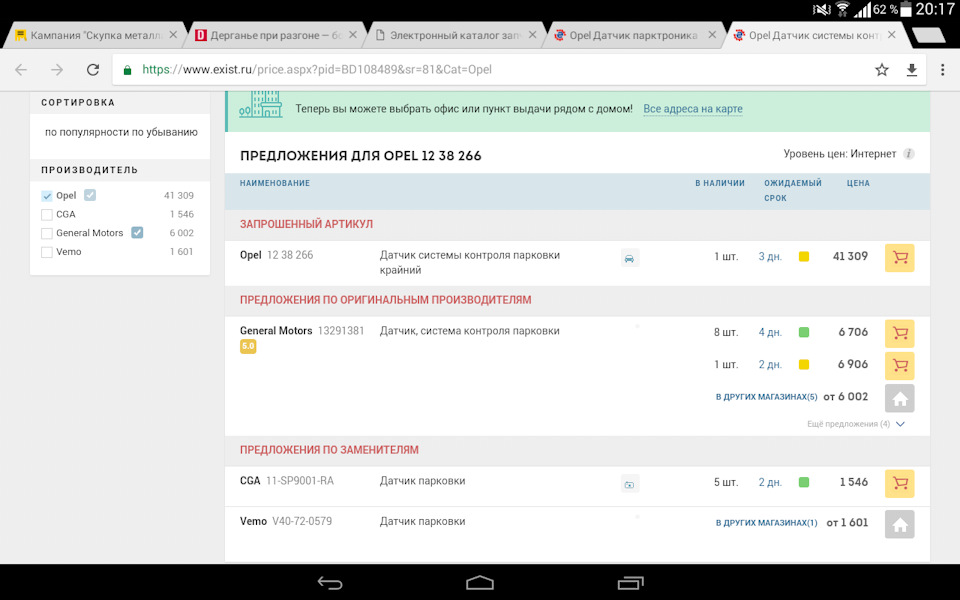Add General Motors 6 906 offer to cart
960x600 pixels.
tap(899, 366)
